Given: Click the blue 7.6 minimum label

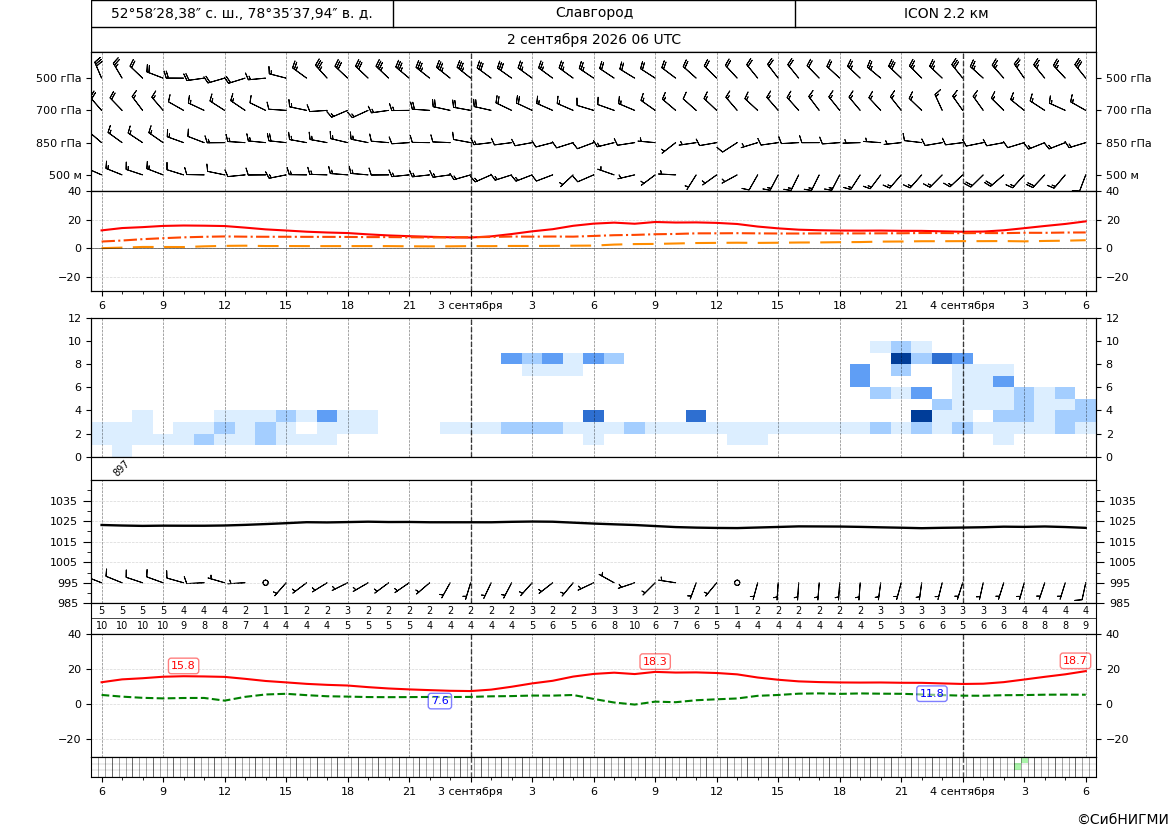Looking at the screenshot, I should (x=440, y=701).
